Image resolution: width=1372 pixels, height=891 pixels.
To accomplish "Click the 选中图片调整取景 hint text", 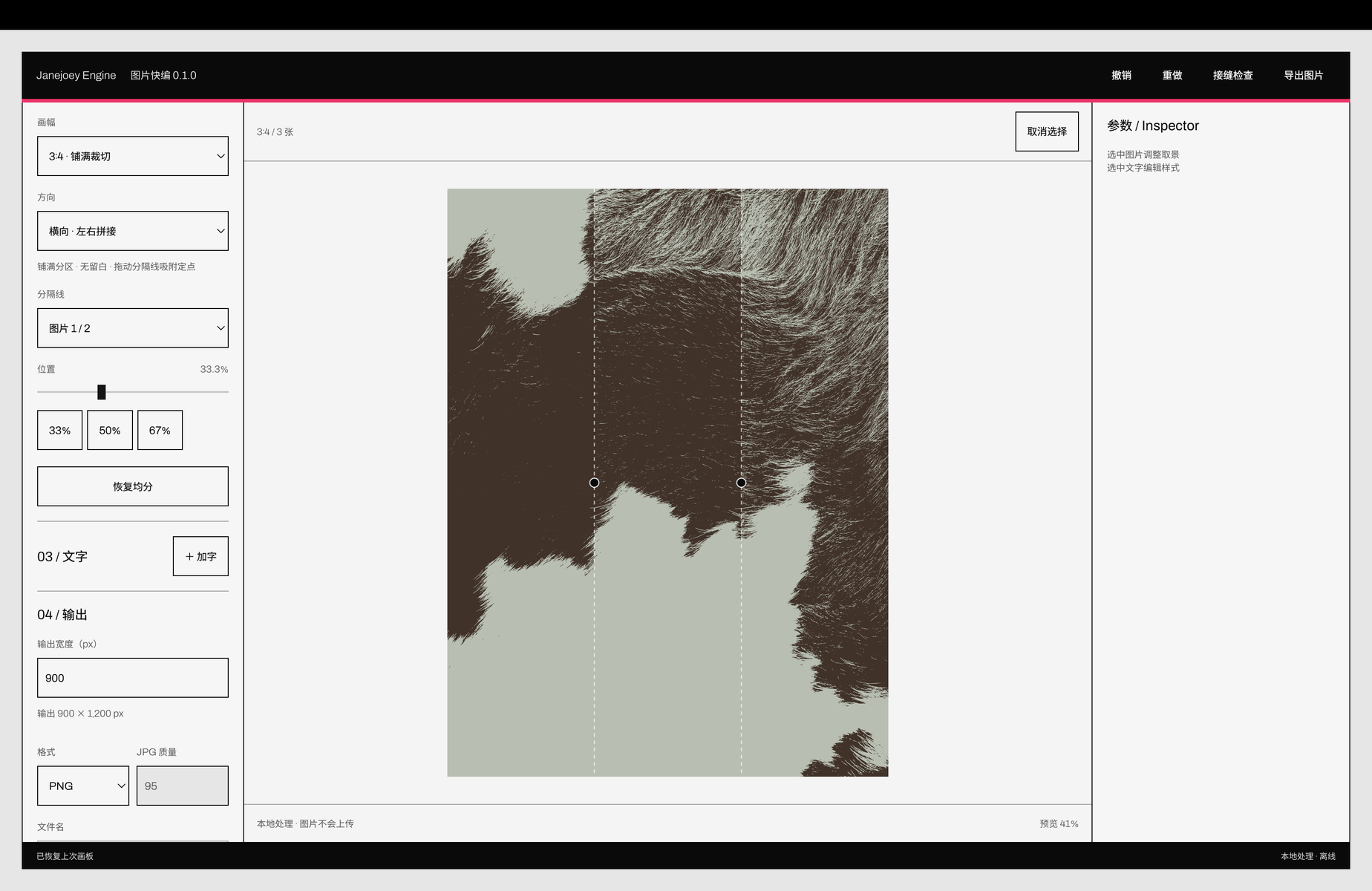I will [x=1143, y=154].
